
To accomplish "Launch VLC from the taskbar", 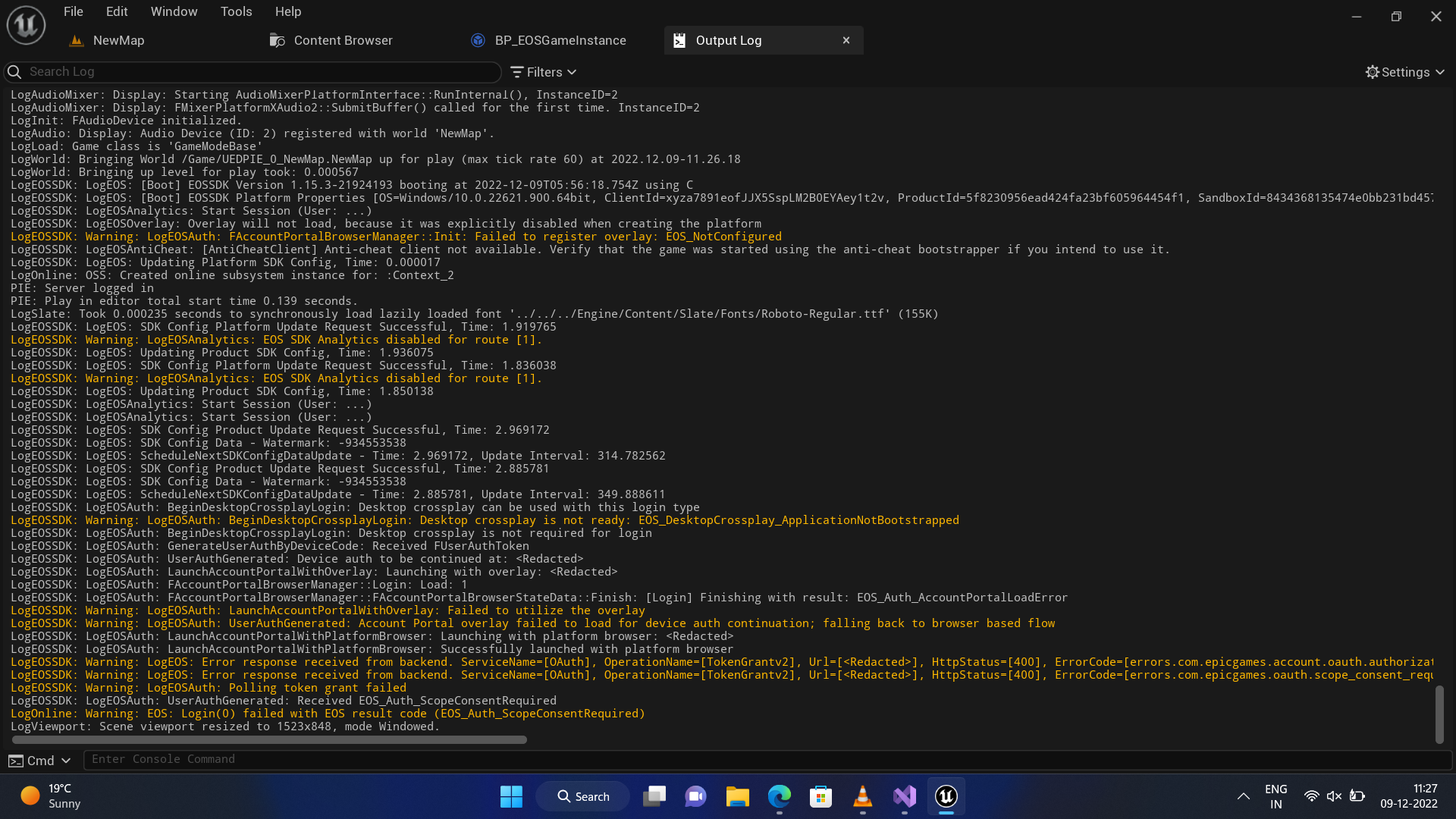I will [x=862, y=796].
